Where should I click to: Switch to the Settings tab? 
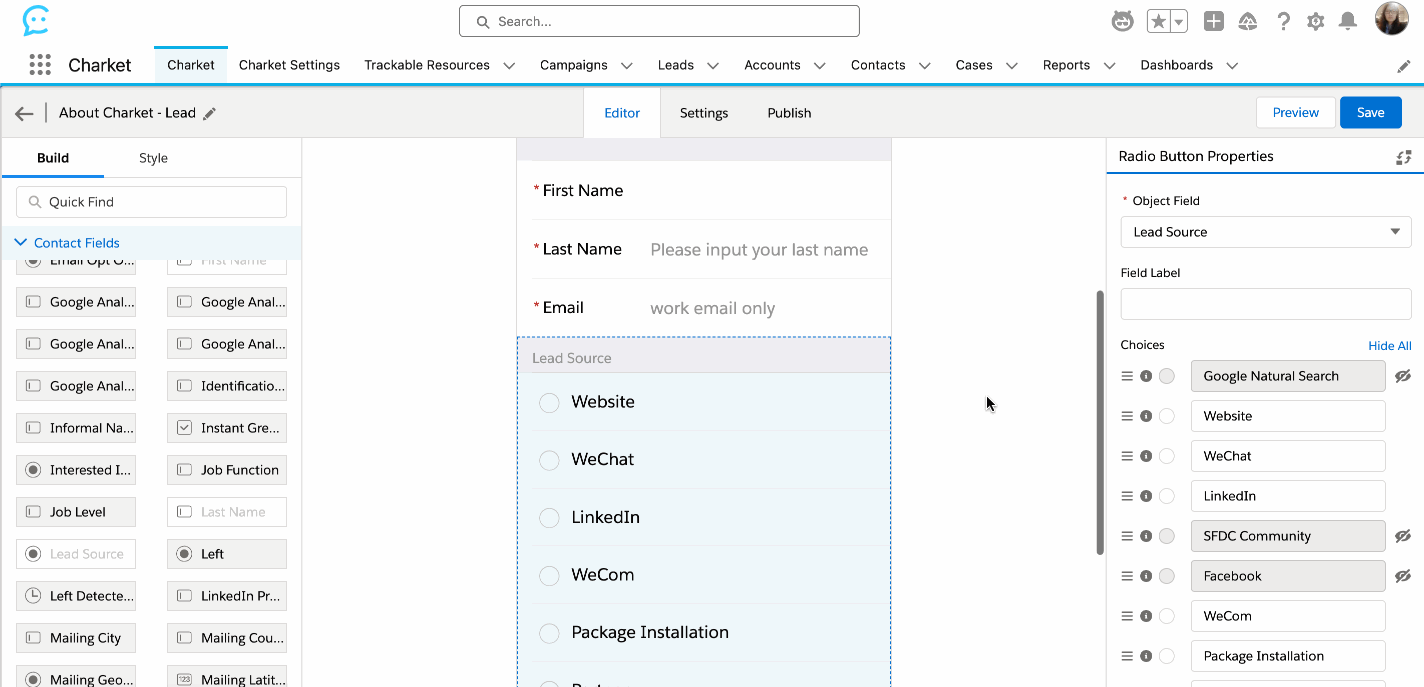[704, 113]
